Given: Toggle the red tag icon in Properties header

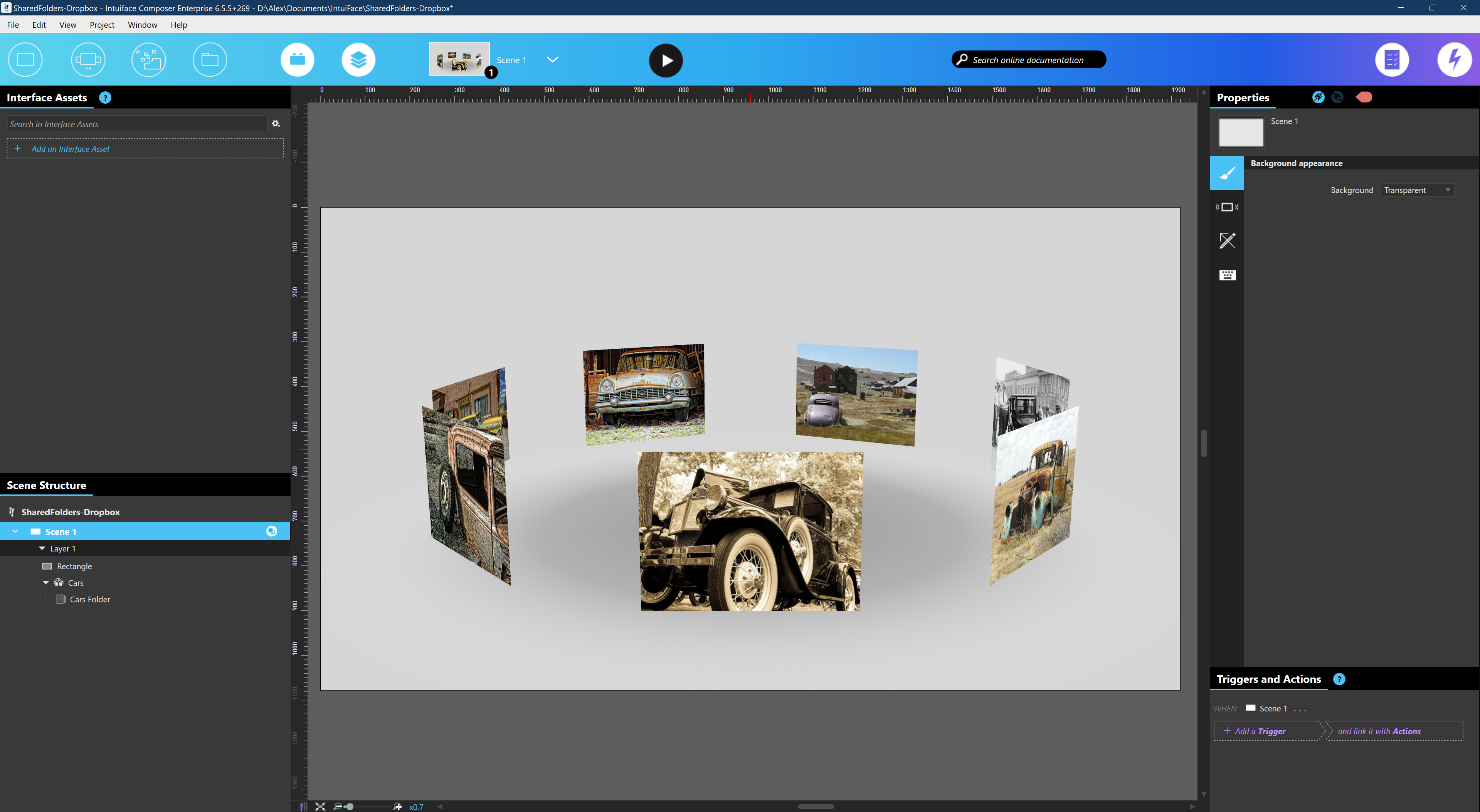Looking at the screenshot, I should (1363, 97).
